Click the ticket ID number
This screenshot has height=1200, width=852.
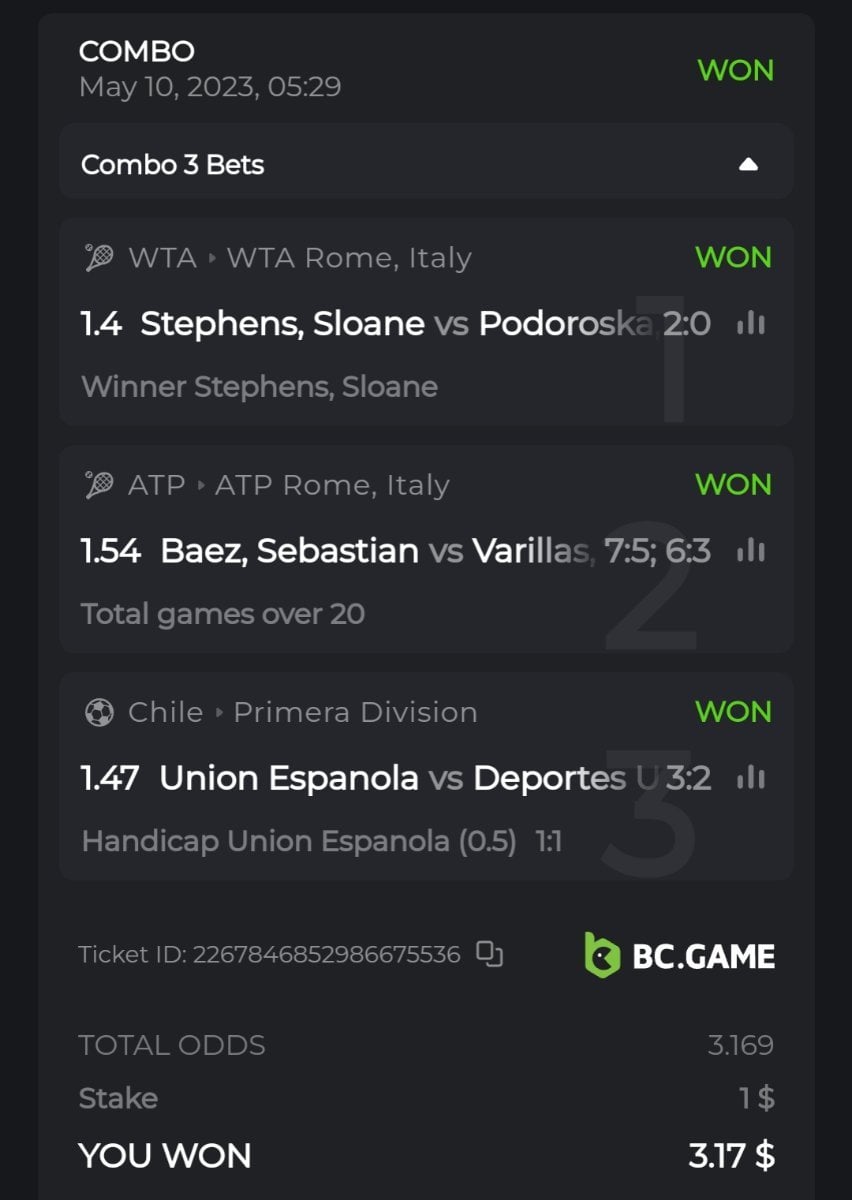pos(326,955)
